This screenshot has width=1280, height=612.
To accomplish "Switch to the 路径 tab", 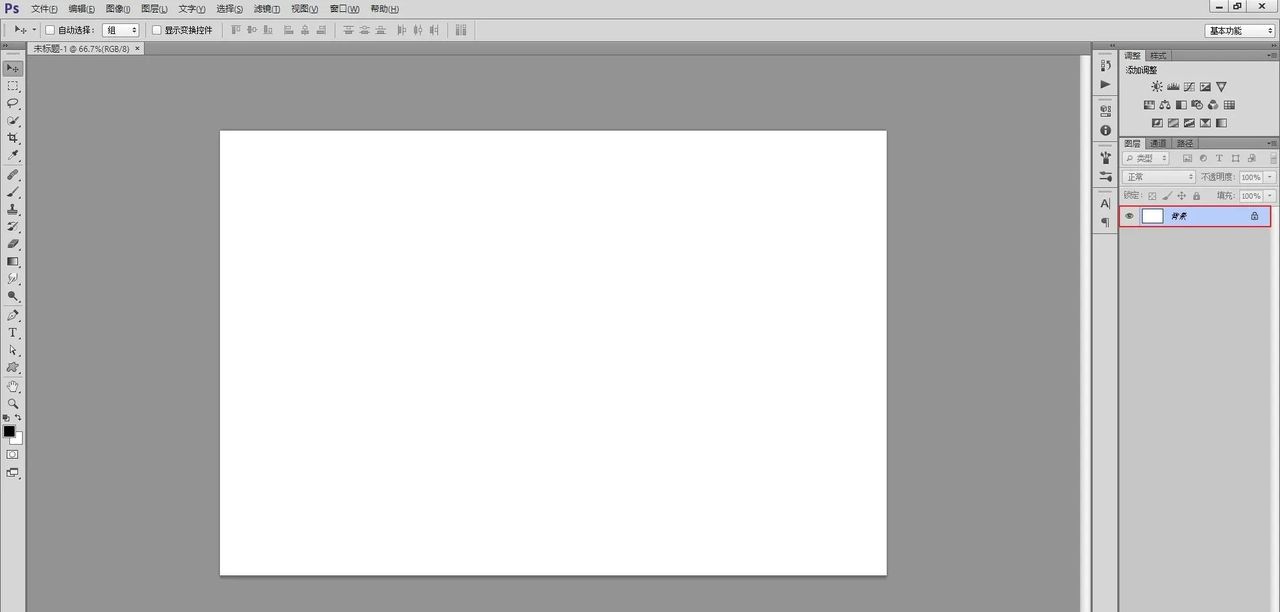I will tap(1184, 144).
